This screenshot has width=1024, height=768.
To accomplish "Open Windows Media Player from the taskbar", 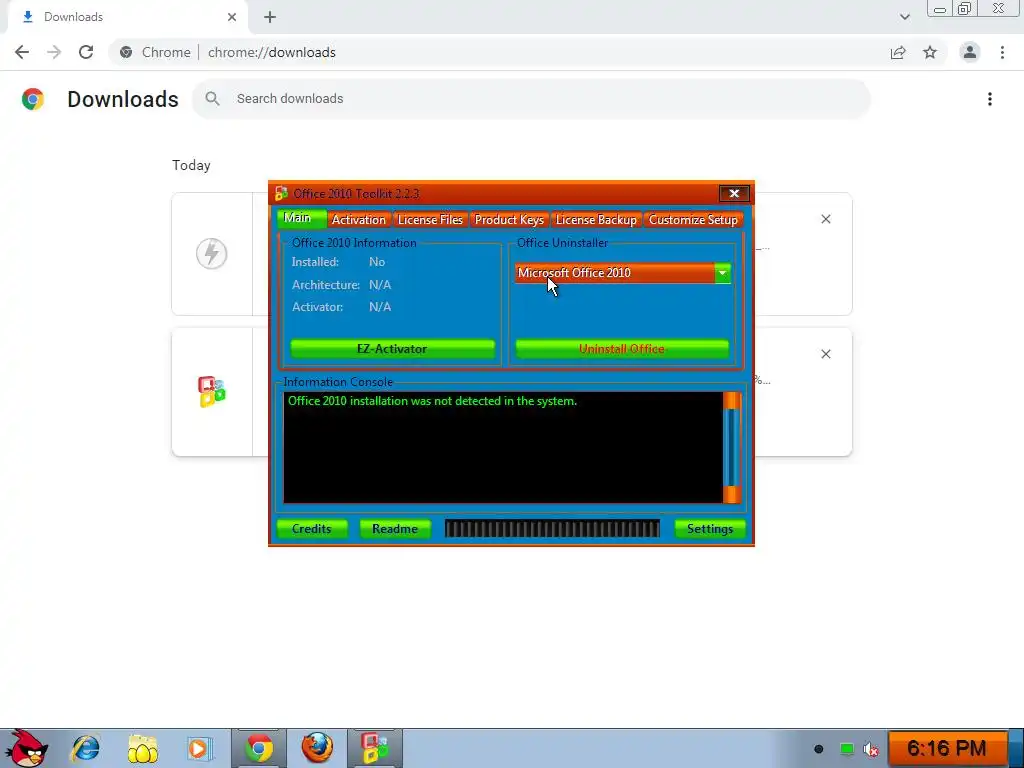I will [x=199, y=748].
